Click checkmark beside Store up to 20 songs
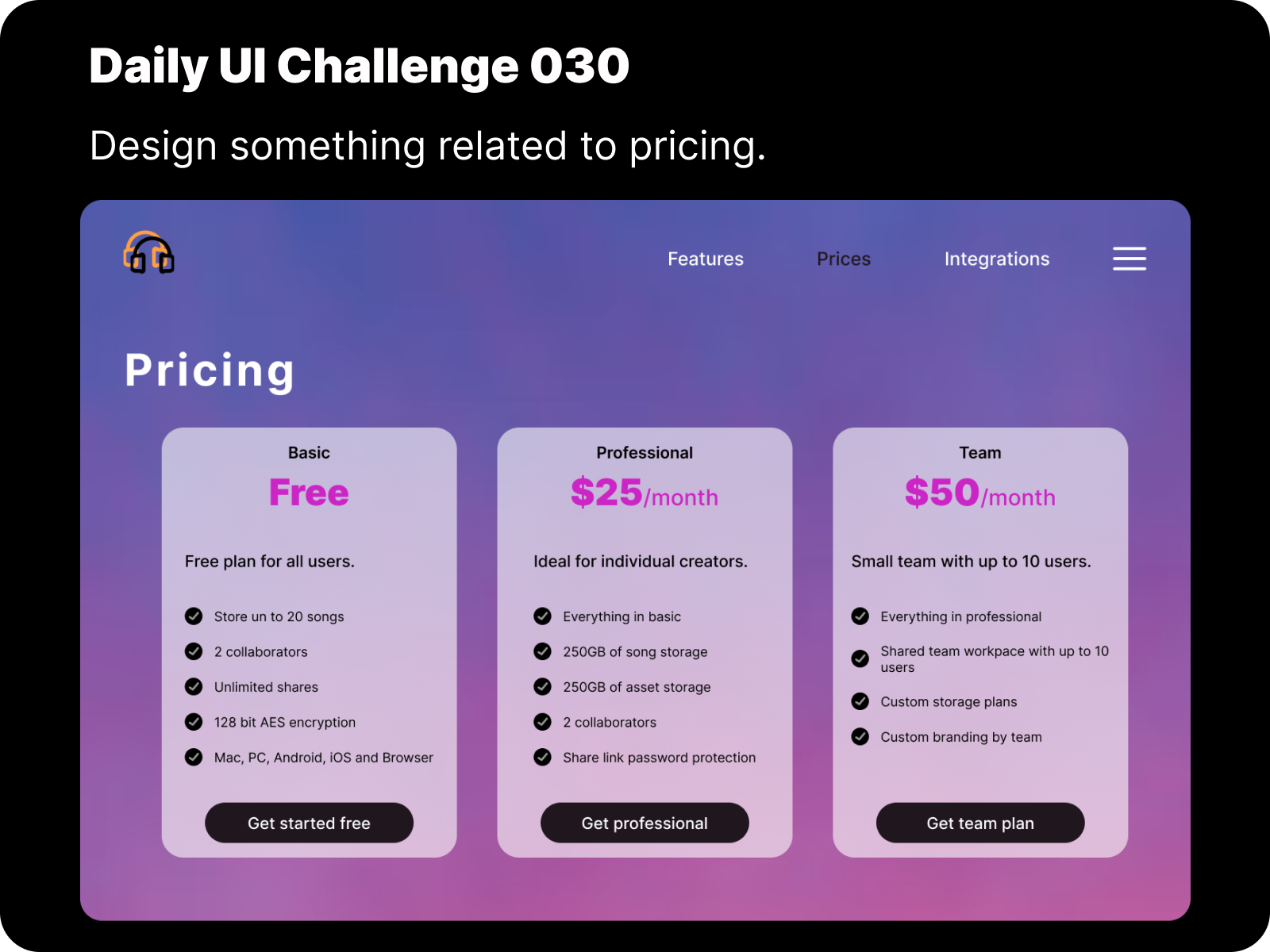This screenshot has width=1270, height=952. [x=194, y=616]
